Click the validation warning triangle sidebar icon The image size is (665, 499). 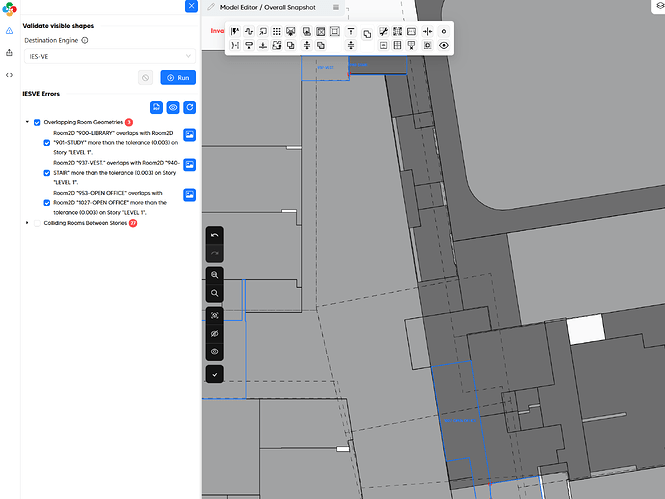(x=9, y=30)
